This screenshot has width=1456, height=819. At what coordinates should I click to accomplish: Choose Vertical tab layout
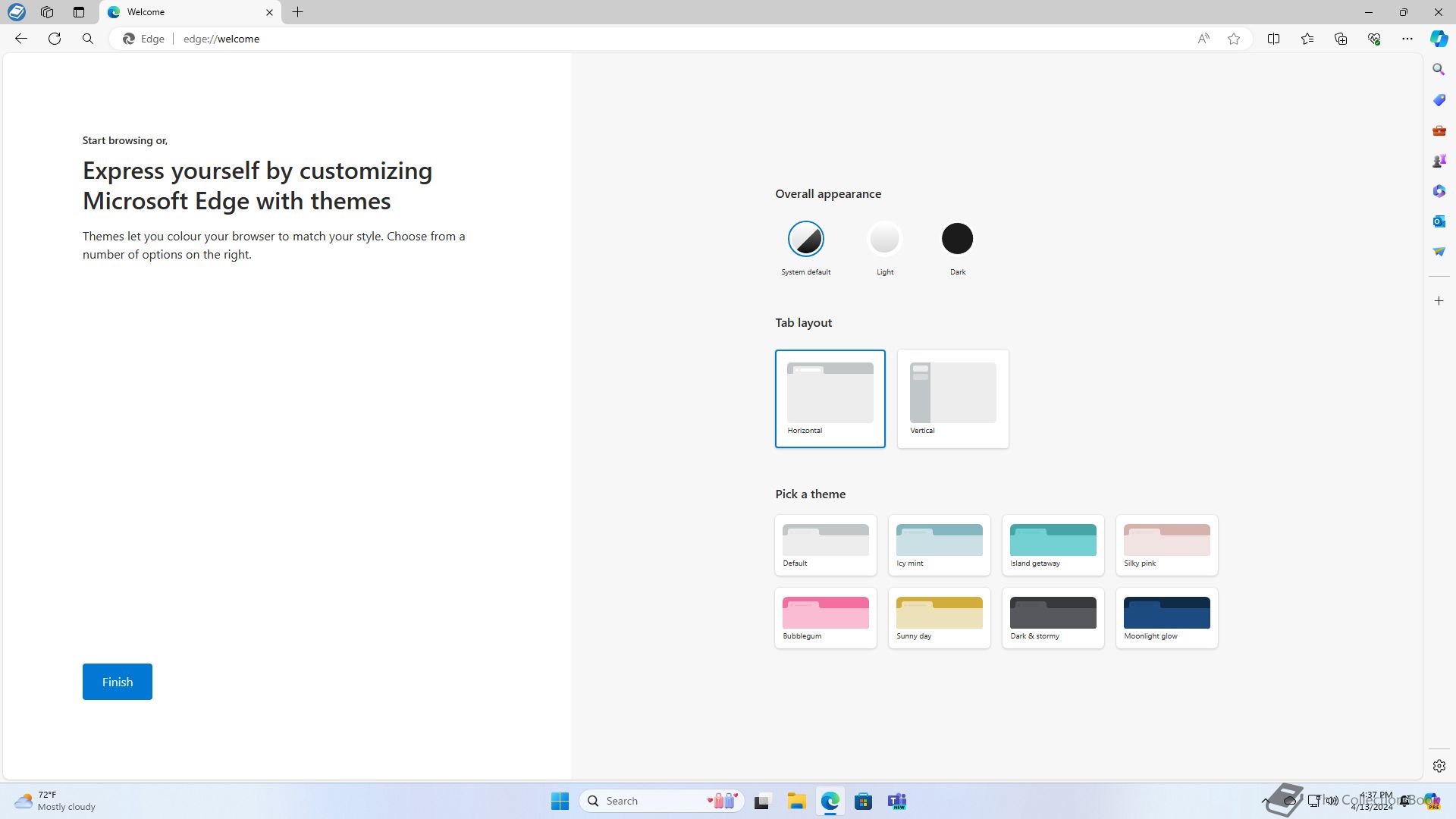(952, 398)
